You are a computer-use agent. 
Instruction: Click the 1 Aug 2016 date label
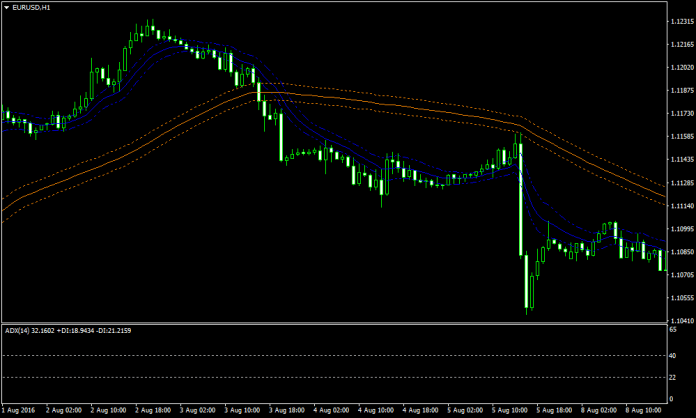(20, 411)
